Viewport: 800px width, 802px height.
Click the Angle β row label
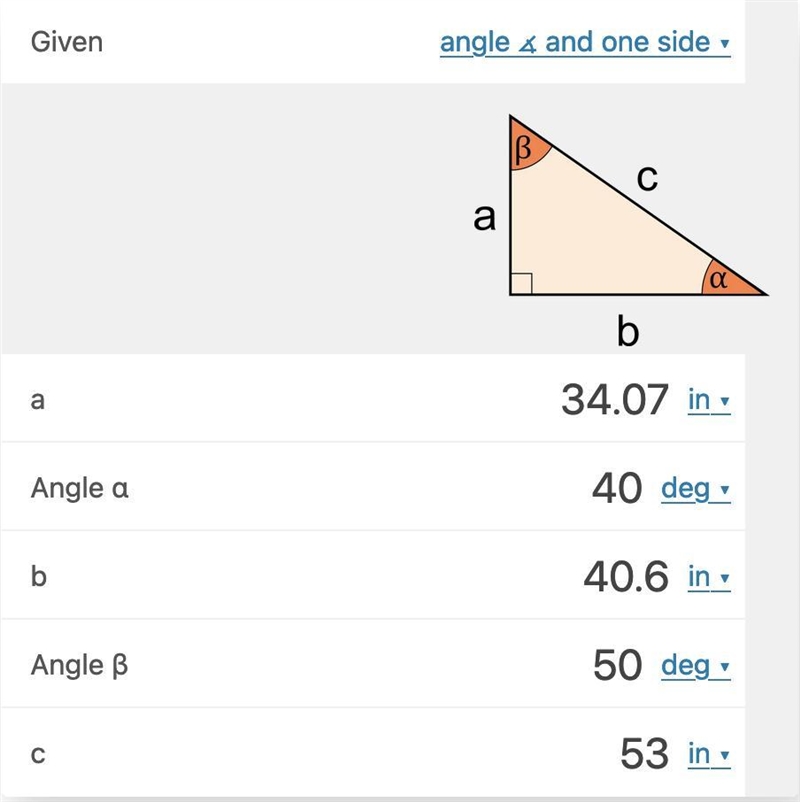pyautogui.click(x=79, y=665)
